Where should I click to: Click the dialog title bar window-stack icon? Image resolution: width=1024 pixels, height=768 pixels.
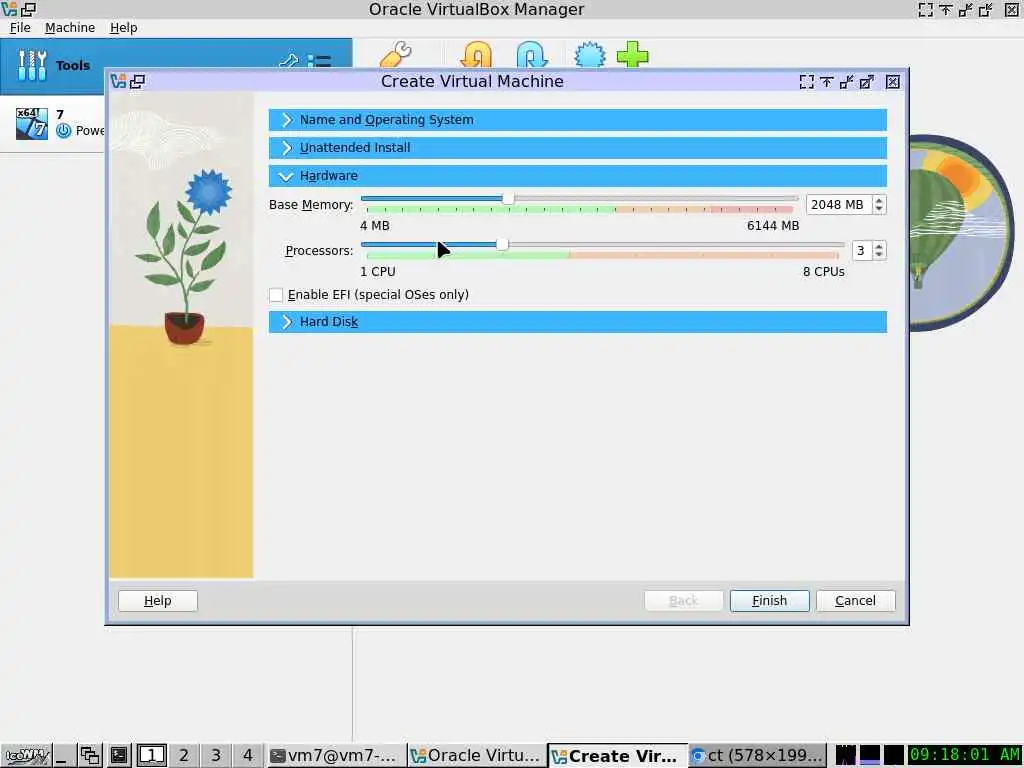[138, 81]
